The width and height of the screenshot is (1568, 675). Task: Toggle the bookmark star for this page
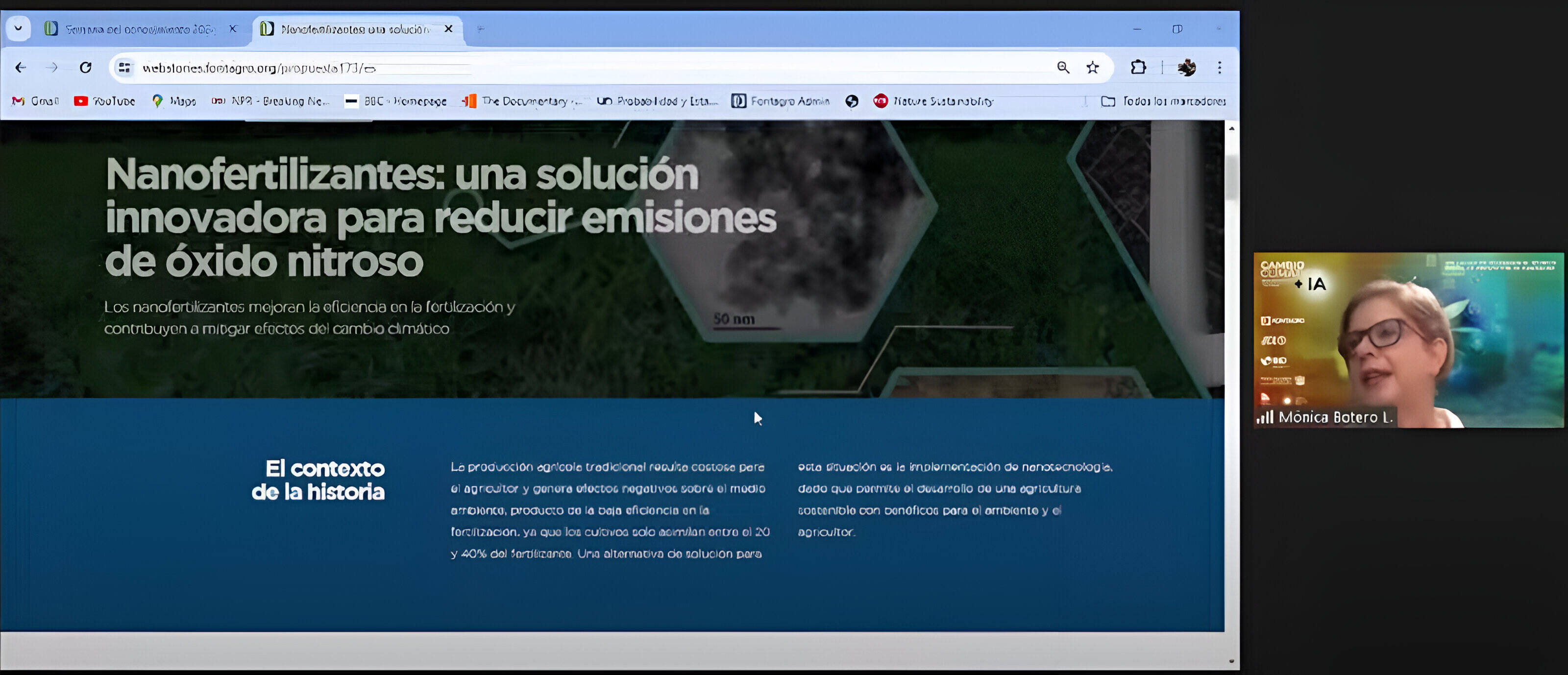1092,68
